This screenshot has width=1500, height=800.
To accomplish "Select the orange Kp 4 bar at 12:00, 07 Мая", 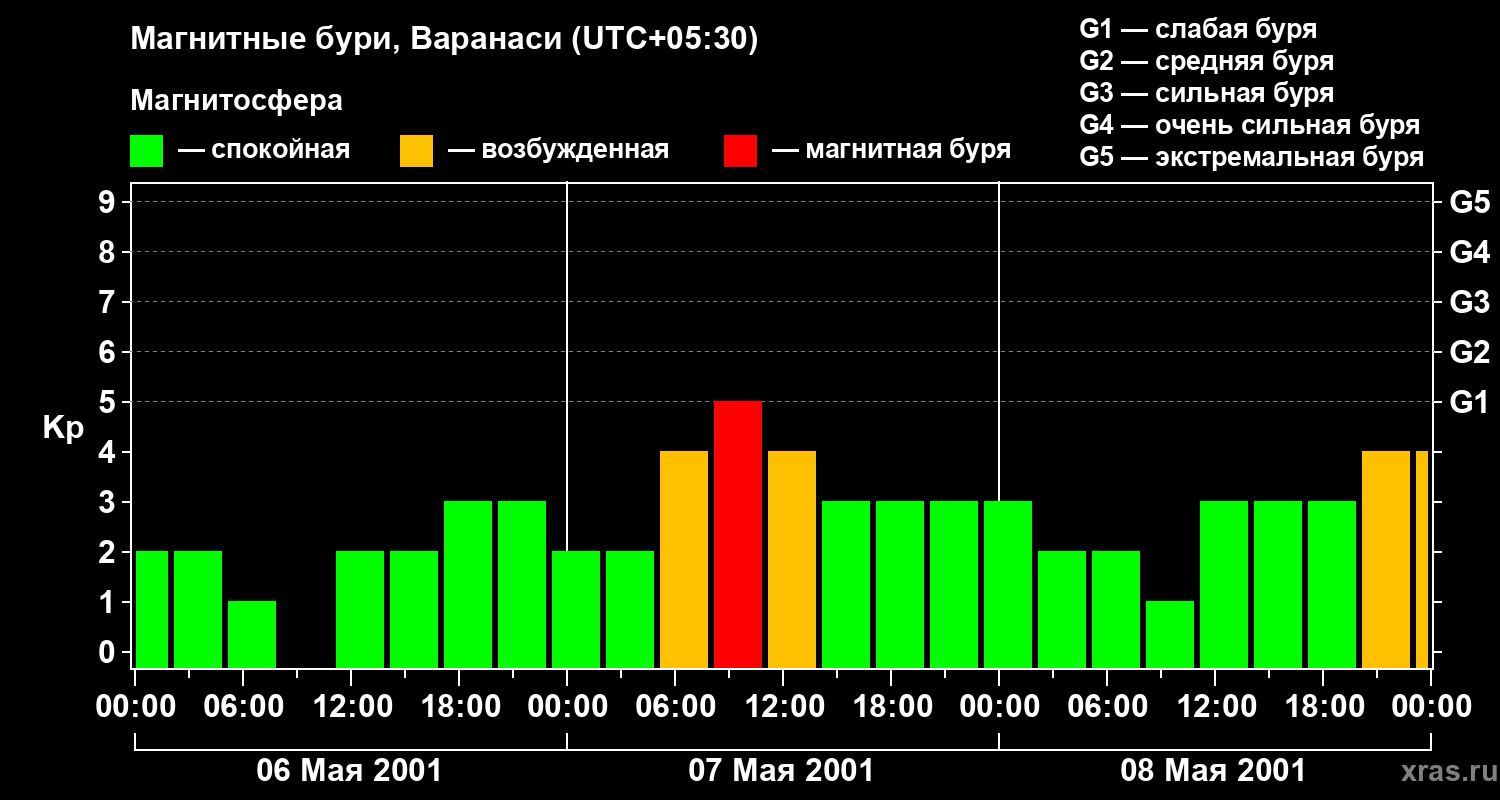I will tap(792, 559).
